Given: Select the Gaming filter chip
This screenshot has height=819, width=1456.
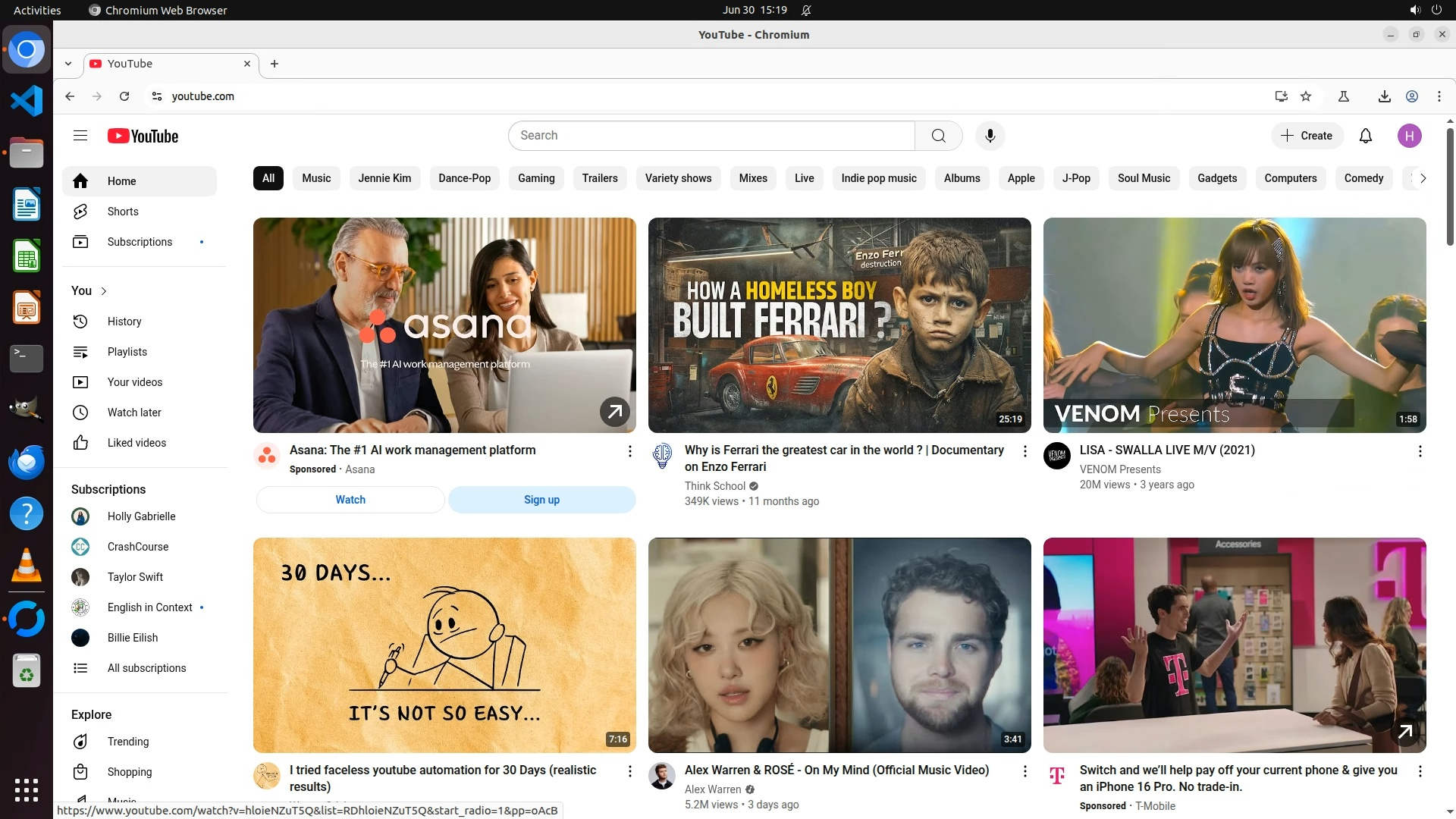Looking at the screenshot, I should [x=536, y=178].
